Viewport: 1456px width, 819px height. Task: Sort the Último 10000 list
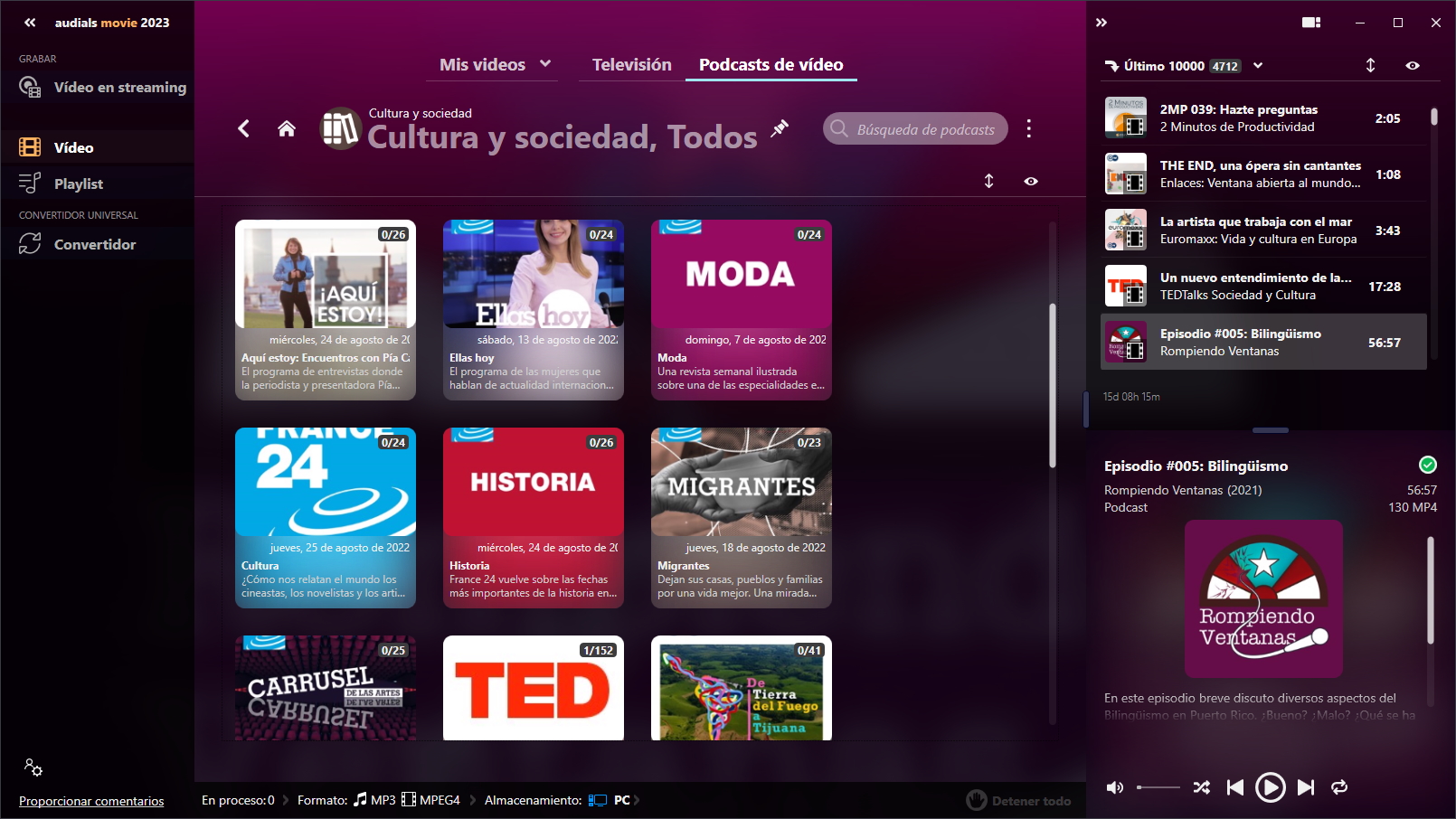pos(1371,65)
